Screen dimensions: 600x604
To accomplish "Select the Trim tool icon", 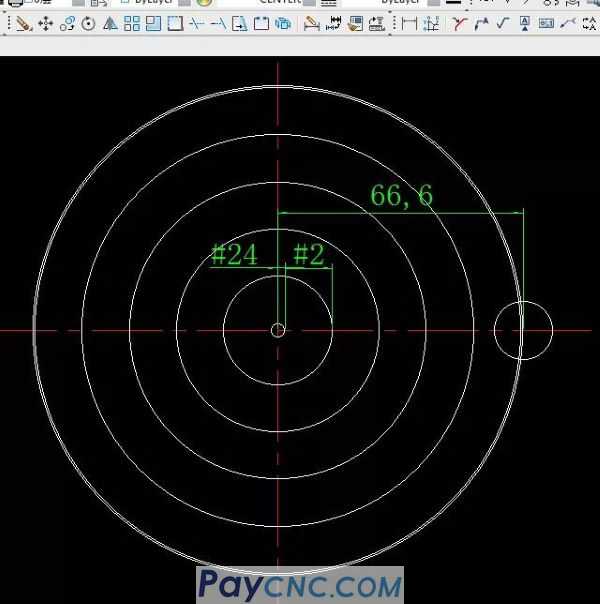I will [197, 23].
